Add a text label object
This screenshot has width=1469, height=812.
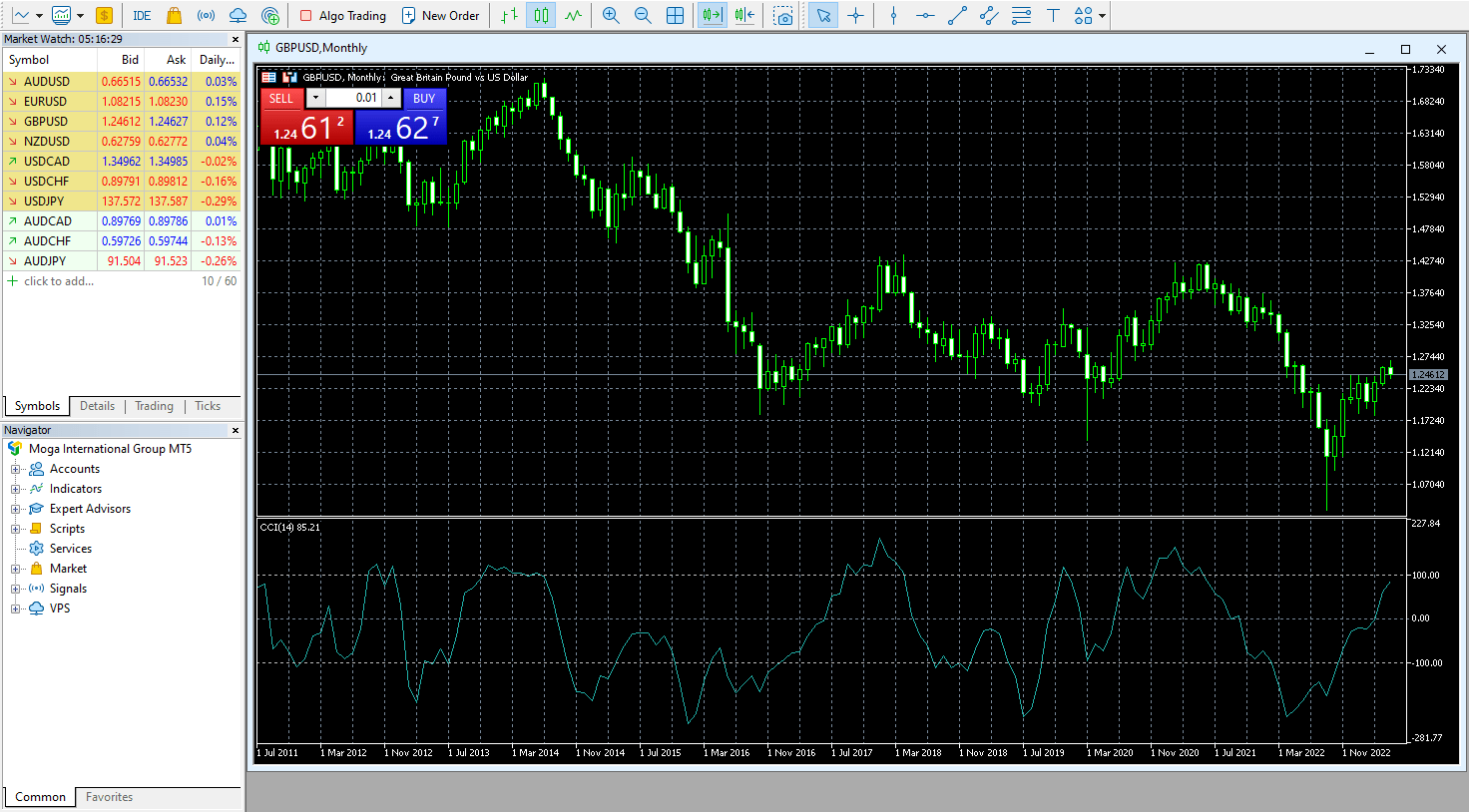click(x=1053, y=15)
